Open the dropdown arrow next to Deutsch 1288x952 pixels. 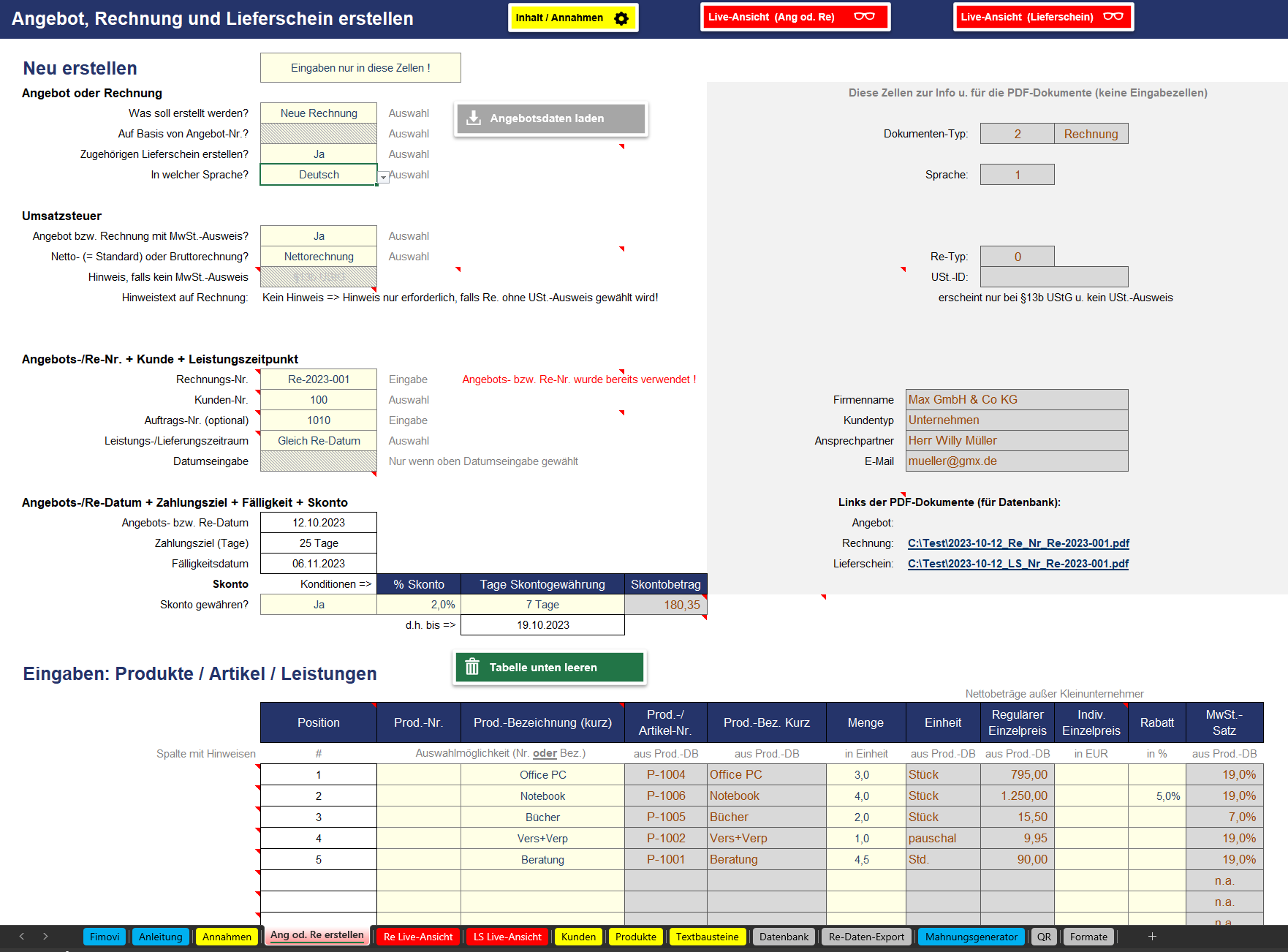[383, 177]
